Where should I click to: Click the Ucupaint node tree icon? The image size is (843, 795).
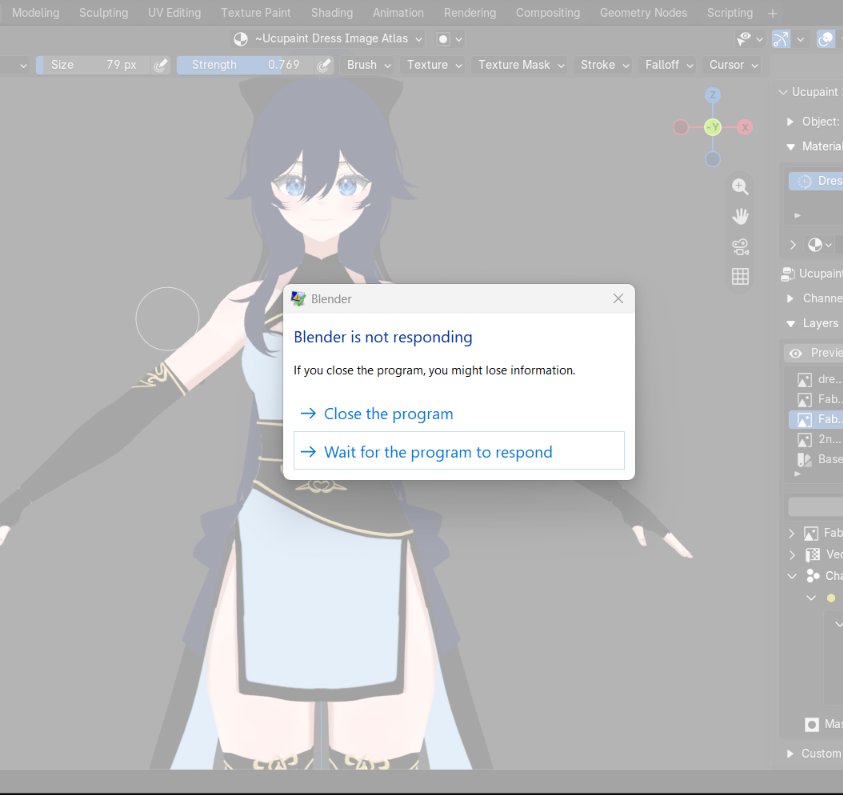(x=788, y=274)
